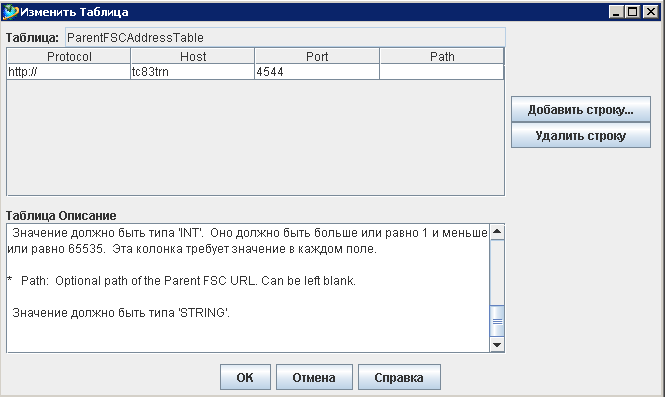The height and width of the screenshot is (397, 665).
Task: Close the 'Изменить Таблица' window
Action: click(x=650, y=12)
